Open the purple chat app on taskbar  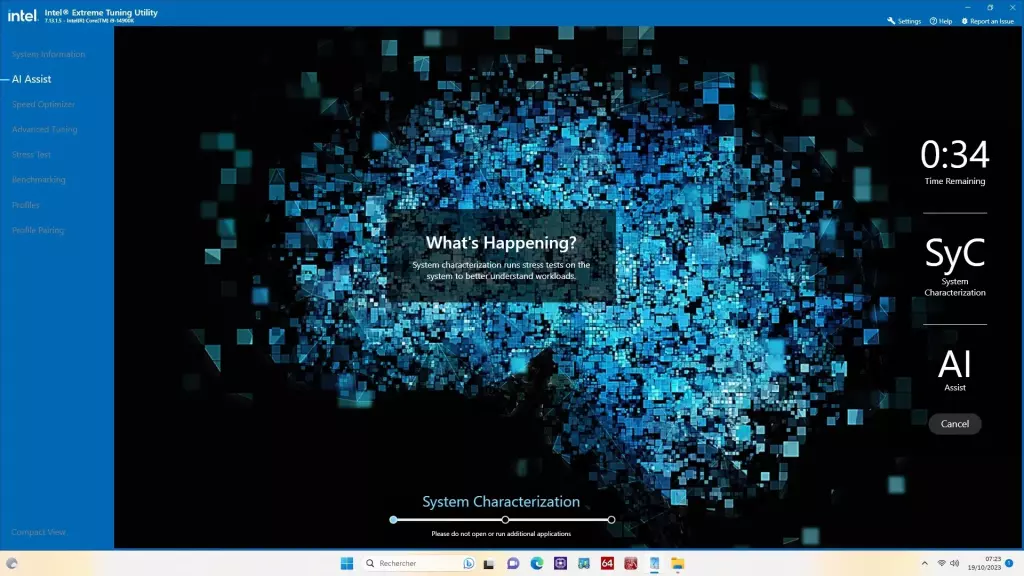(x=513, y=563)
